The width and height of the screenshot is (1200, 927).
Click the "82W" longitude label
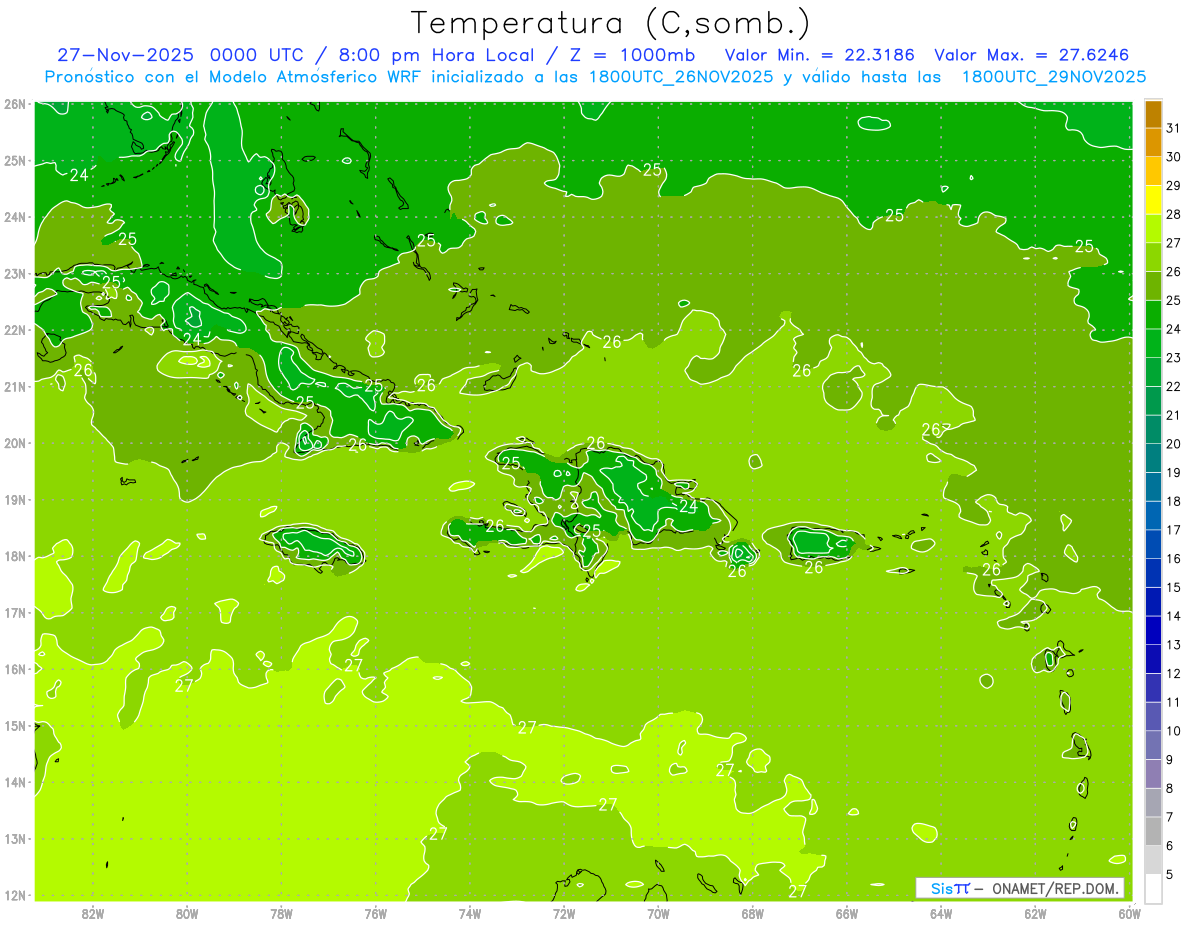click(93, 913)
